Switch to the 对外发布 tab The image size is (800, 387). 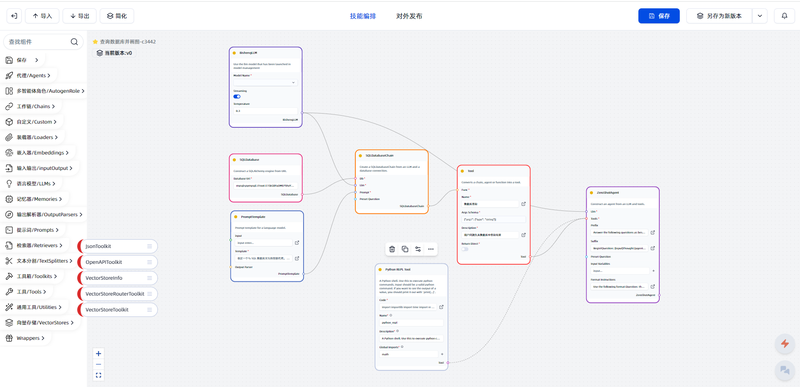[409, 16]
